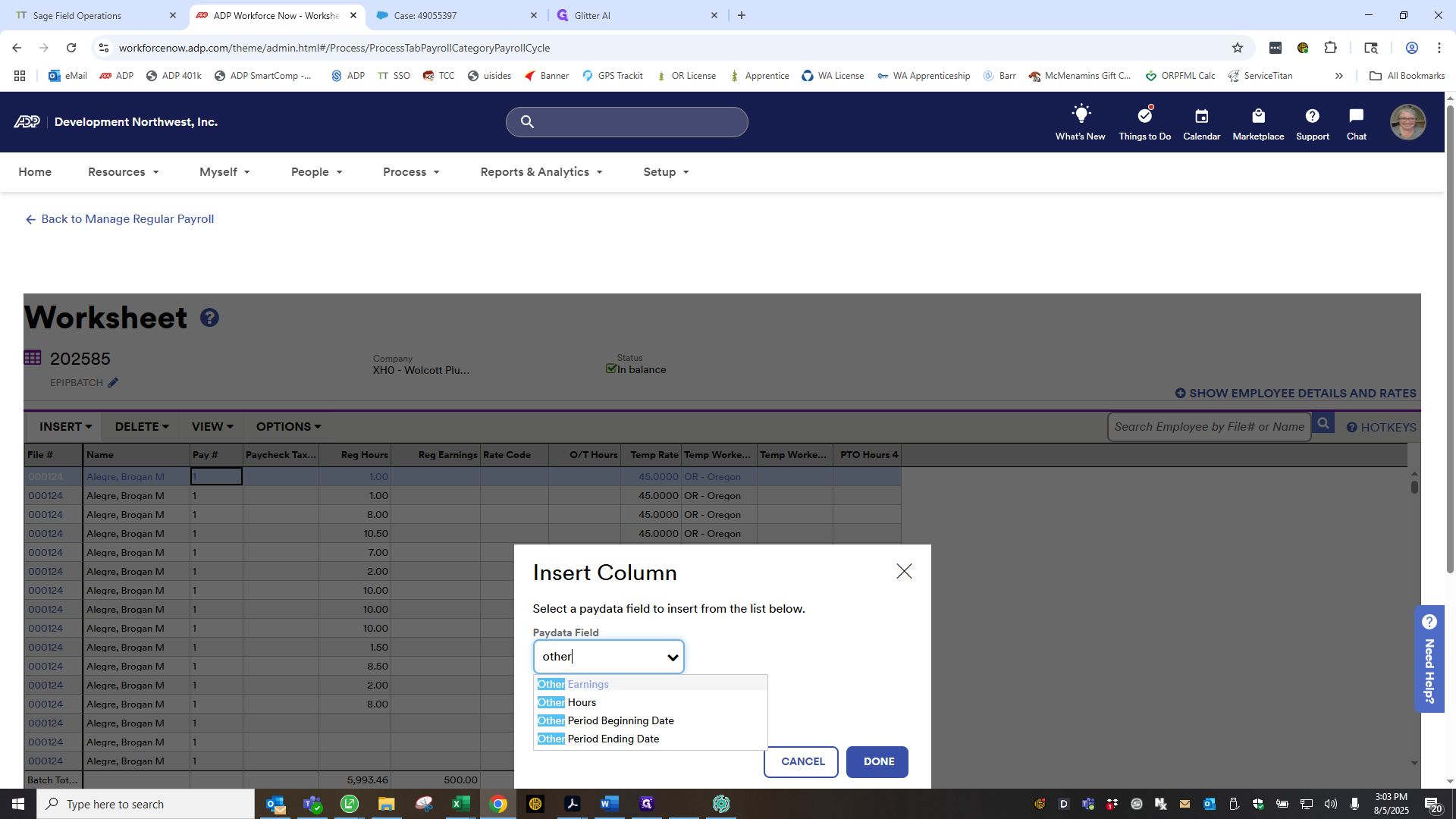1456x819 pixels.
Task: Reload the page in the browser
Action: (x=71, y=48)
